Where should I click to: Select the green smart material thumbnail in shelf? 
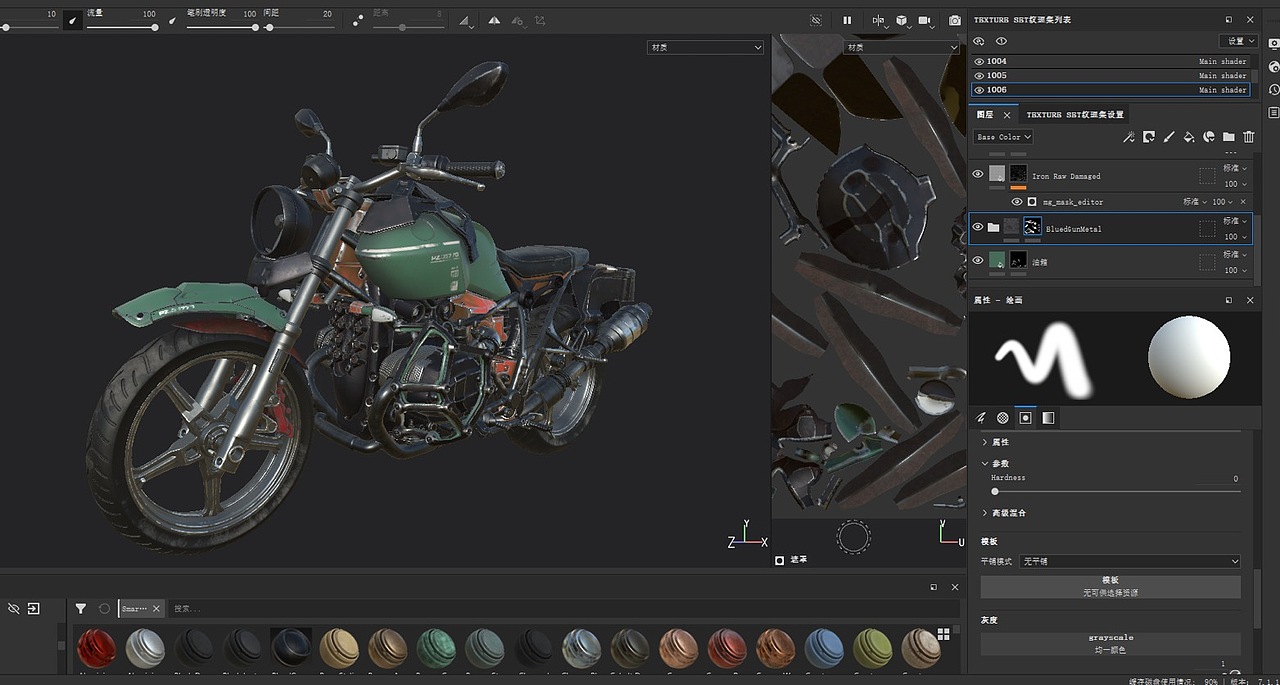[x=435, y=648]
